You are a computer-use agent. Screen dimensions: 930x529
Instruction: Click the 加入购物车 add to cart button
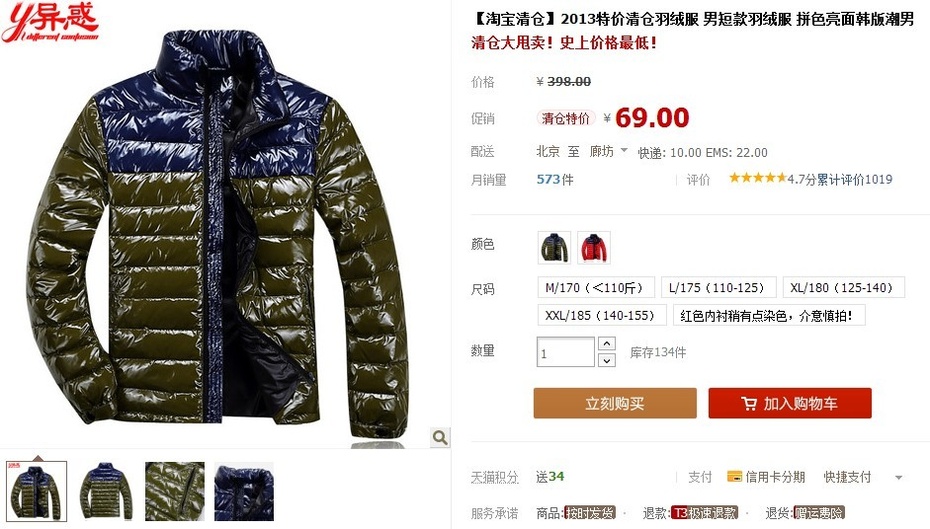pyautogui.click(x=790, y=403)
